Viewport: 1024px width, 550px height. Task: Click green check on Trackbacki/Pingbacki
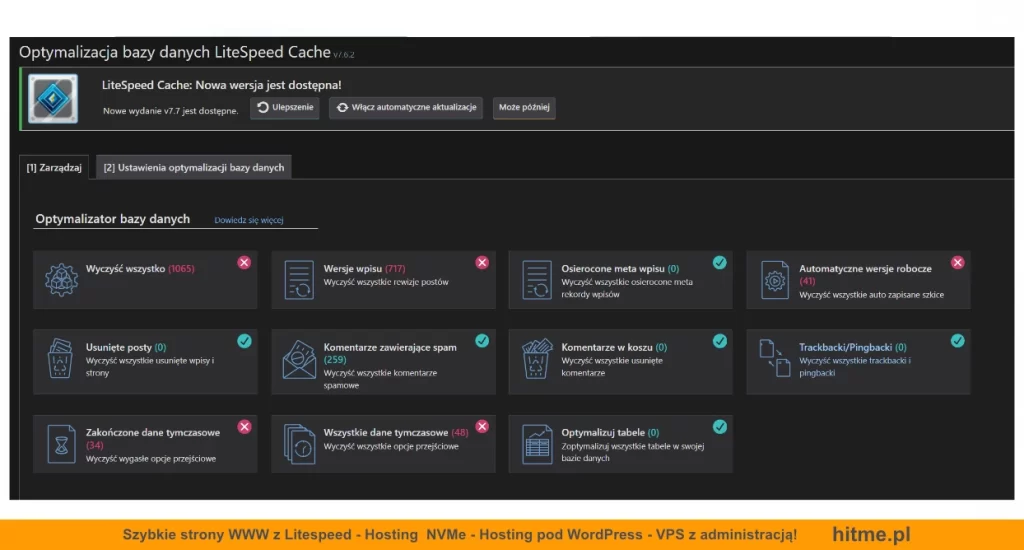point(957,341)
